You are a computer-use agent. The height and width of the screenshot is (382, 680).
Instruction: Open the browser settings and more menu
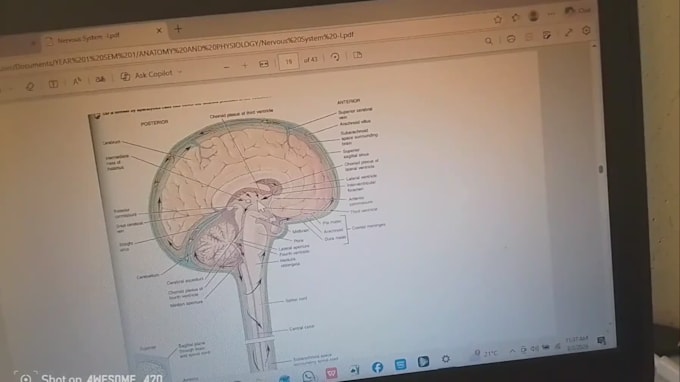coord(551,14)
